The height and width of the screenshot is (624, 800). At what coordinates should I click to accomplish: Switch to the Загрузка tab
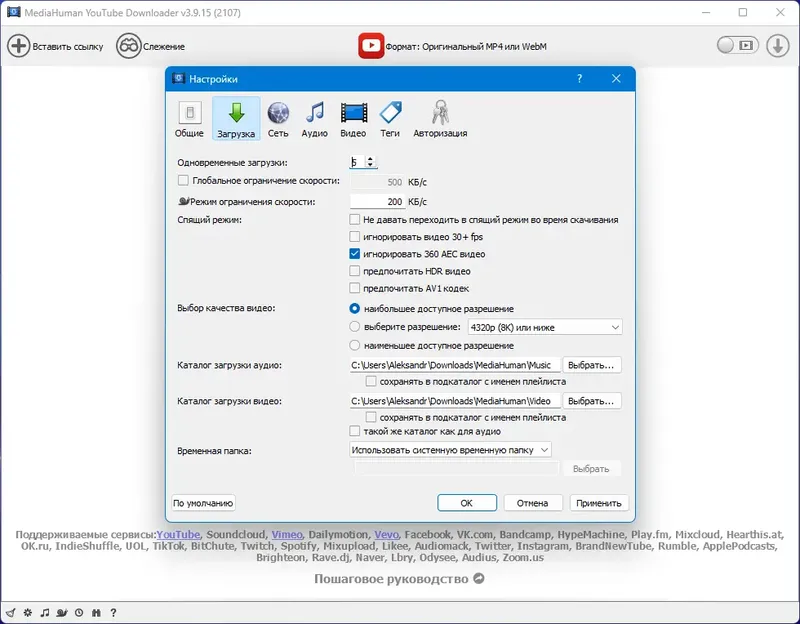(x=237, y=117)
